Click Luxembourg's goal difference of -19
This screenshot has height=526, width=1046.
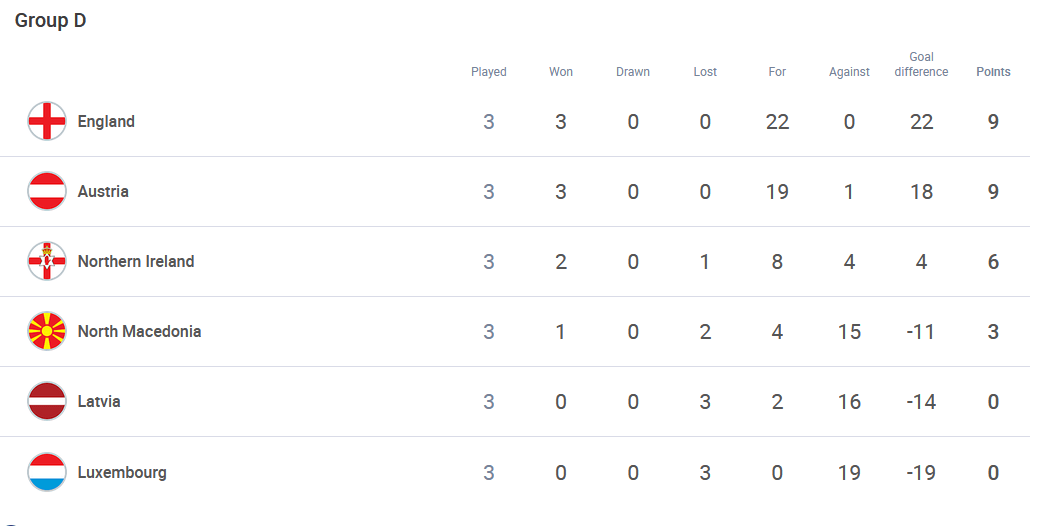point(921,473)
